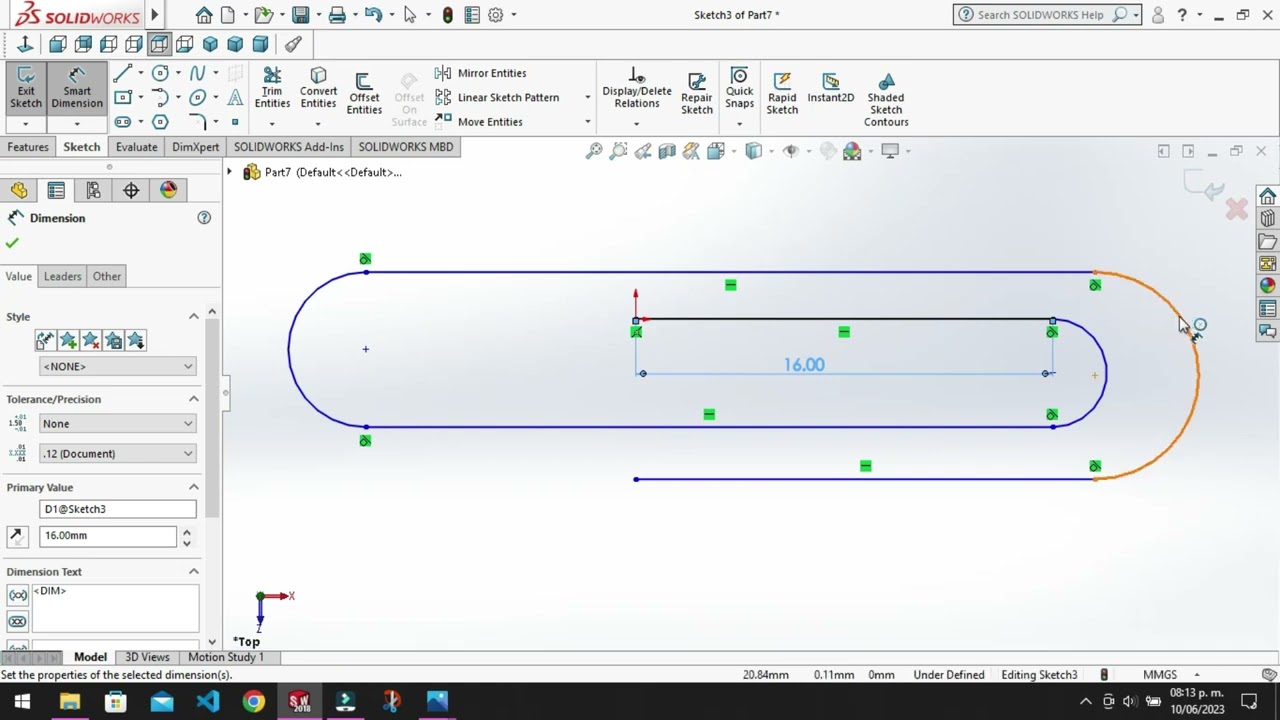This screenshot has height=720, width=1280.
Task: Click the D1@Sketch3 name field
Action: (118, 509)
